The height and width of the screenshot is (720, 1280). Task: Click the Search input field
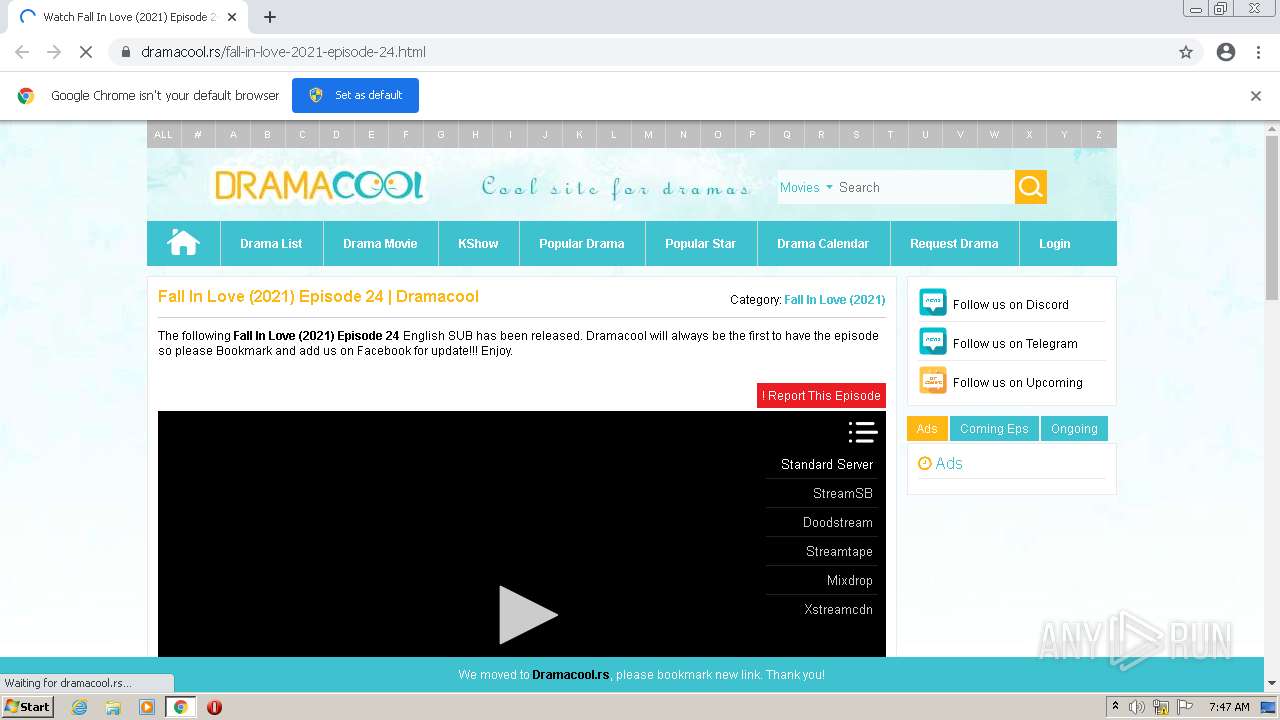coord(925,187)
